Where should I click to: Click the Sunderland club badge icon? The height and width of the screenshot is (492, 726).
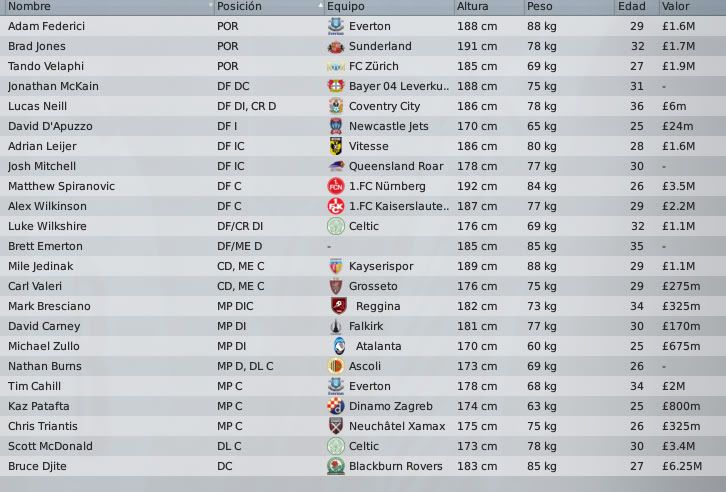pos(335,46)
